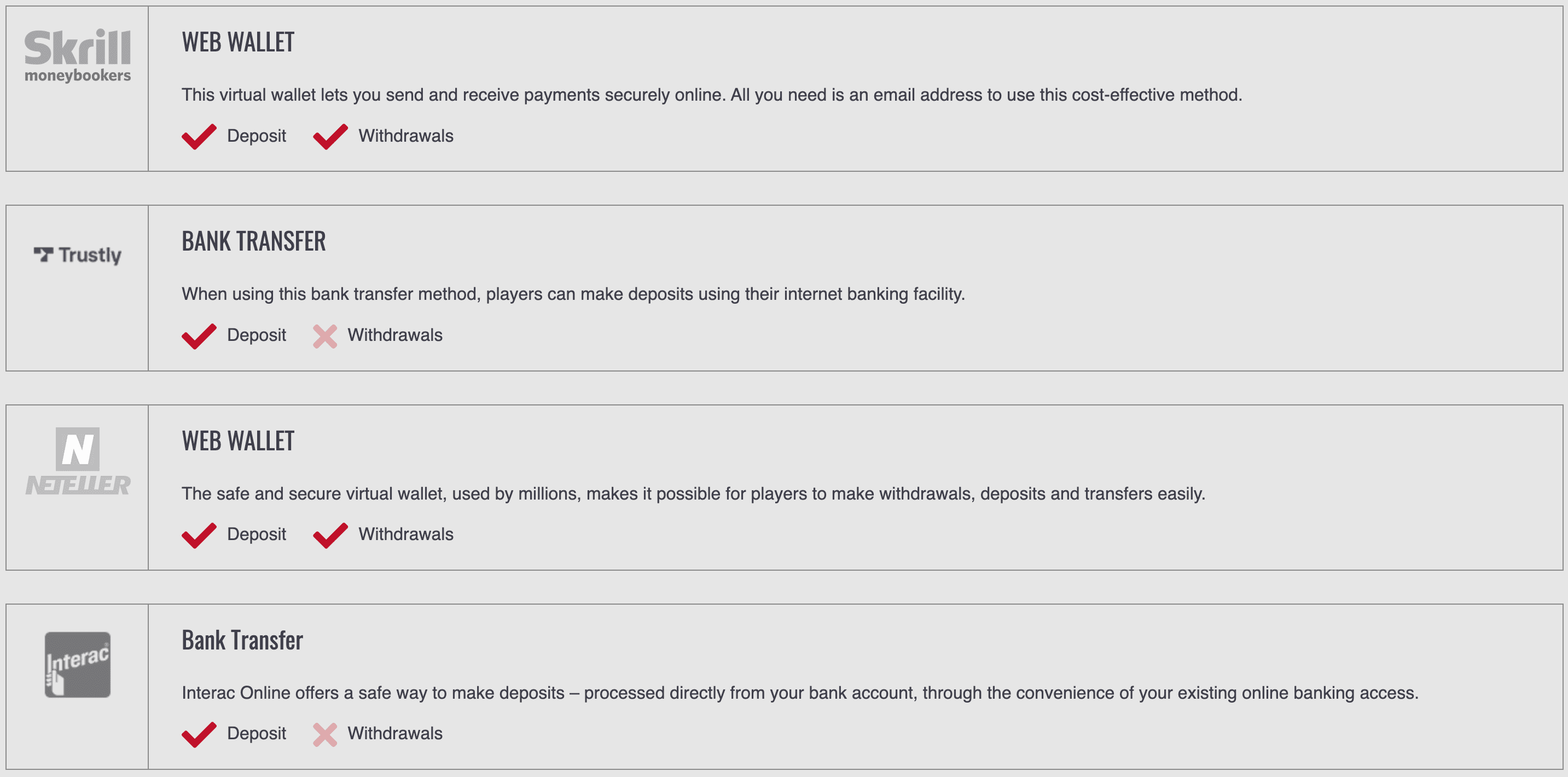Click the Neteller WEB WALLET heading
The image size is (1568, 777).
pyautogui.click(x=238, y=441)
